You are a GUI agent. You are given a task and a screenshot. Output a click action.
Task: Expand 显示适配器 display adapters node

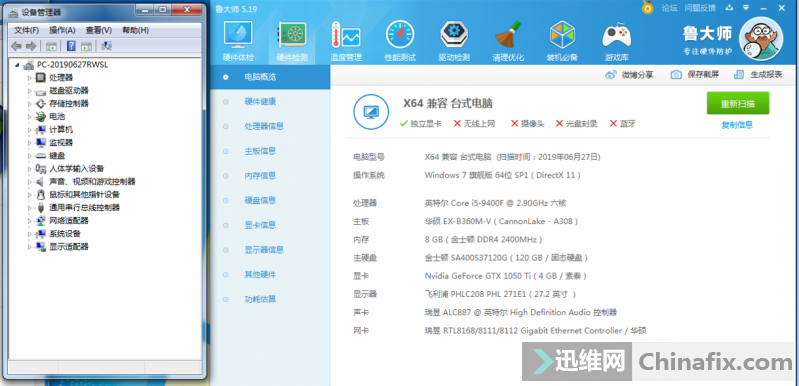tap(30, 246)
